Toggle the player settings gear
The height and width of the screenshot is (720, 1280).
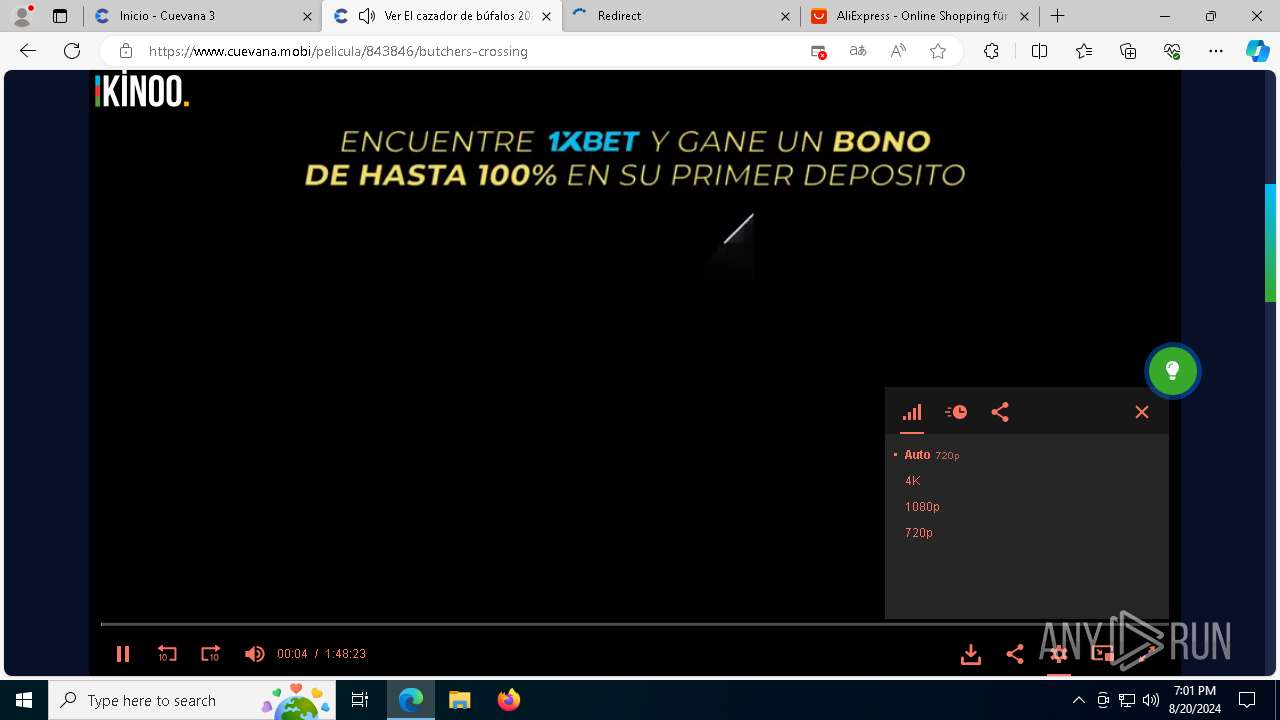(x=1059, y=654)
